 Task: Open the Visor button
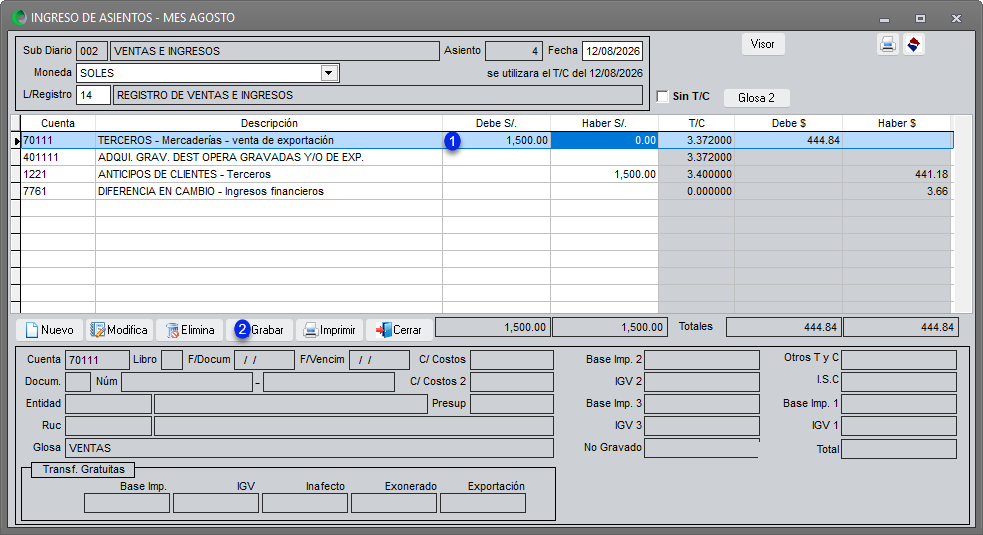(763, 44)
